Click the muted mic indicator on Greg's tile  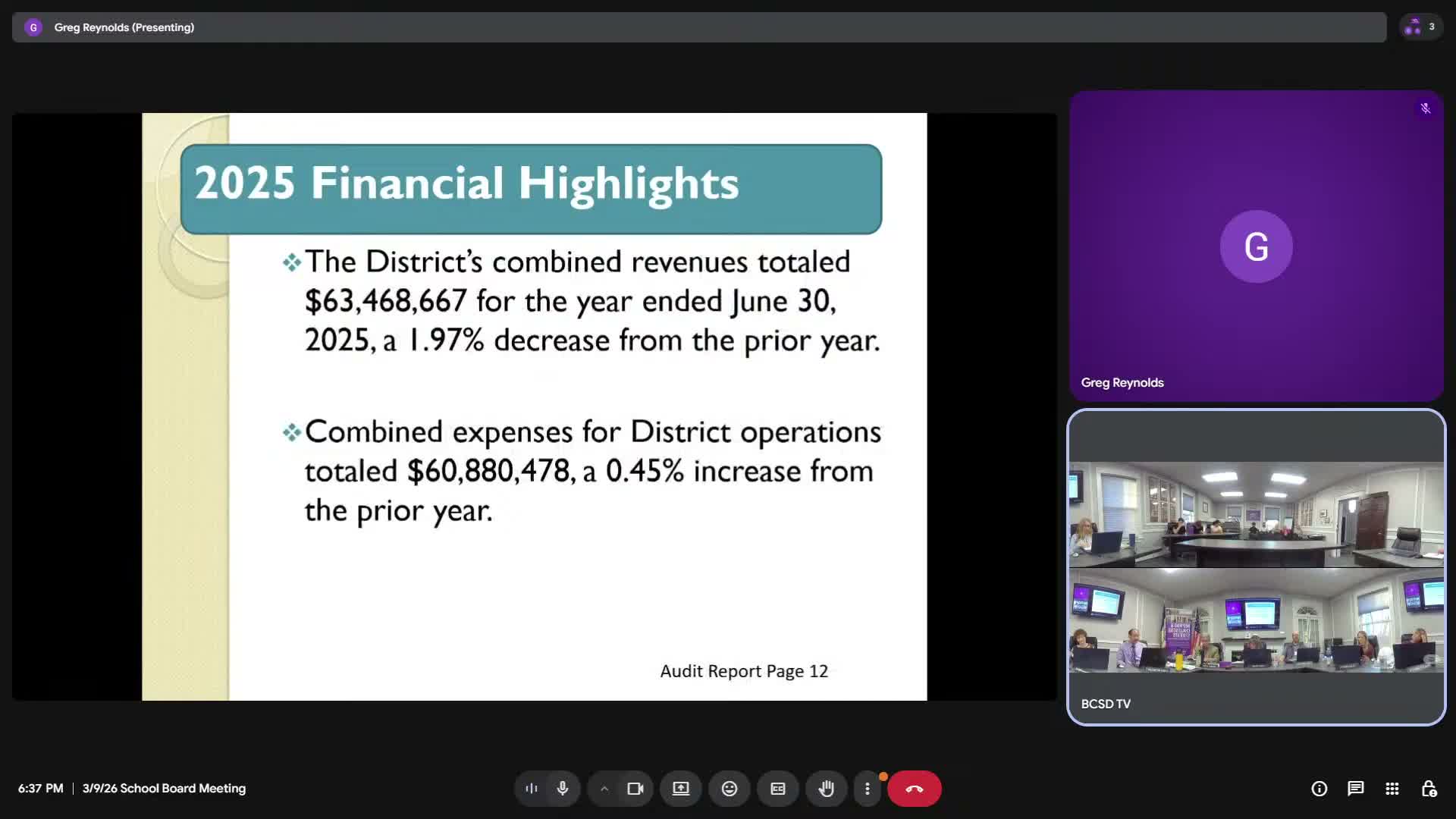(1426, 108)
